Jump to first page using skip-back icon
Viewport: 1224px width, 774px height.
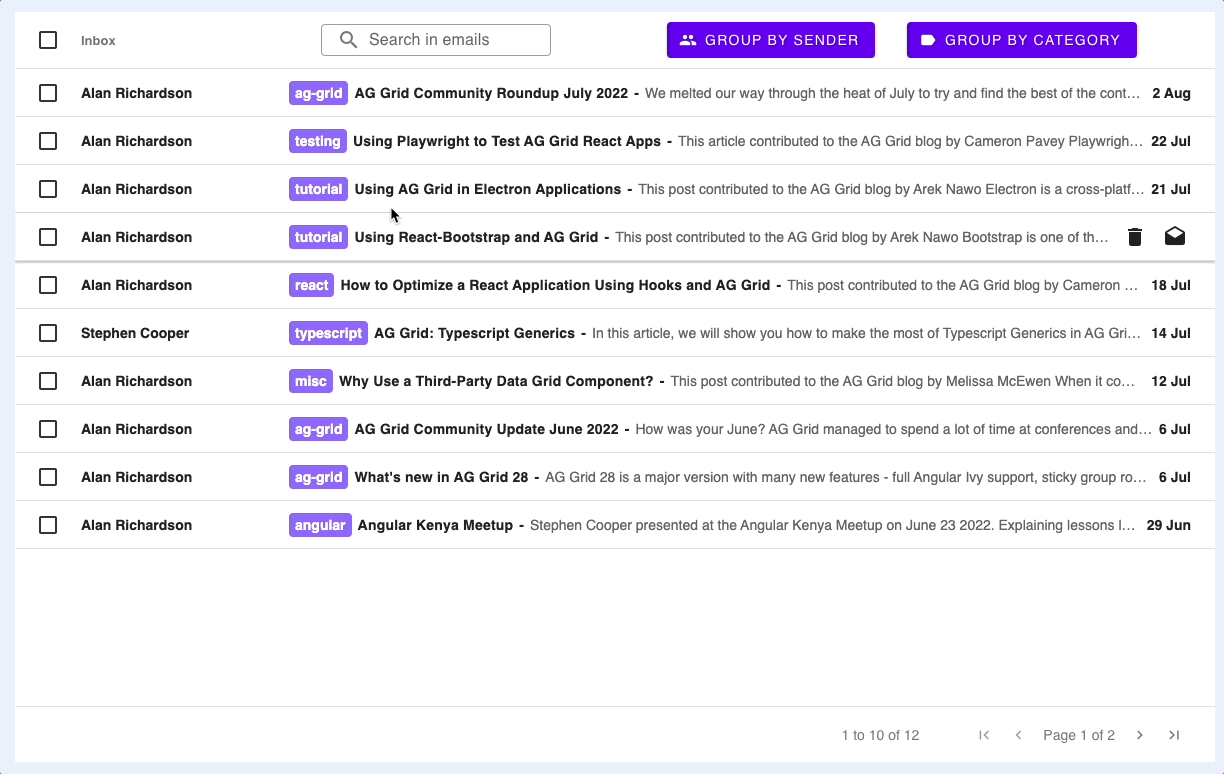coord(983,735)
